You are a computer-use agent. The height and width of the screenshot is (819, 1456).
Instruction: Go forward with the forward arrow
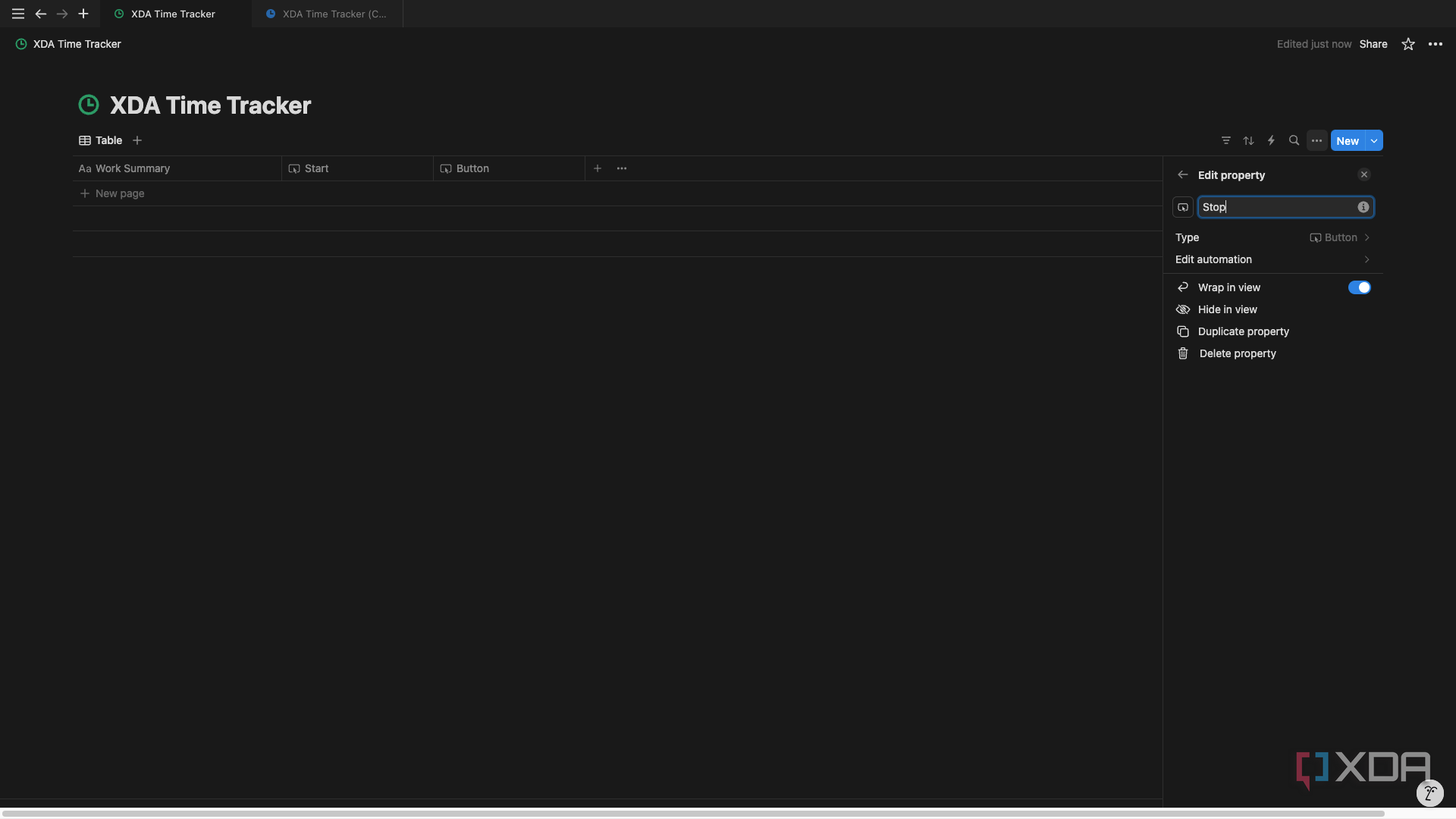point(62,14)
